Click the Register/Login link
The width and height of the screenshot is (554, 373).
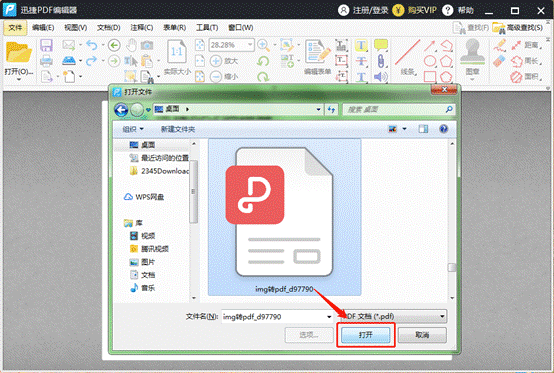(x=363, y=10)
